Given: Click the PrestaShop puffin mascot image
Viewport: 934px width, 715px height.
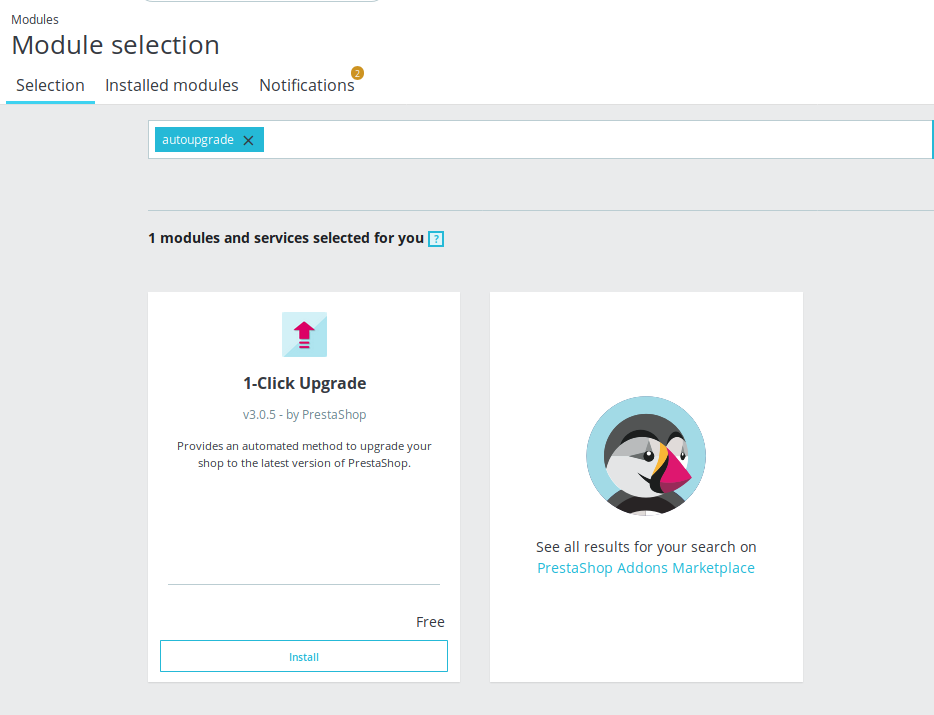Looking at the screenshot, I should point(646,456).
